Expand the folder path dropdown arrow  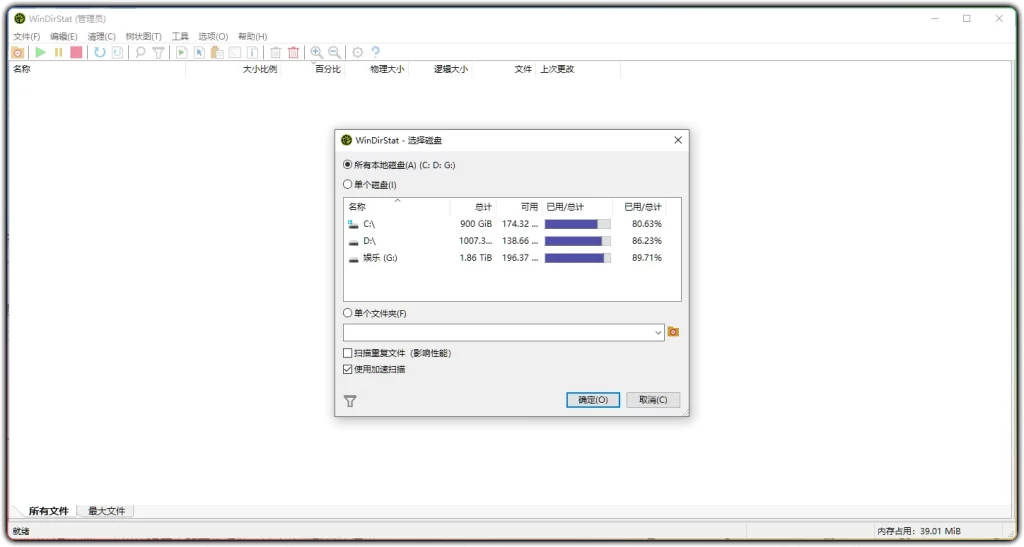(x=658, y=333)
